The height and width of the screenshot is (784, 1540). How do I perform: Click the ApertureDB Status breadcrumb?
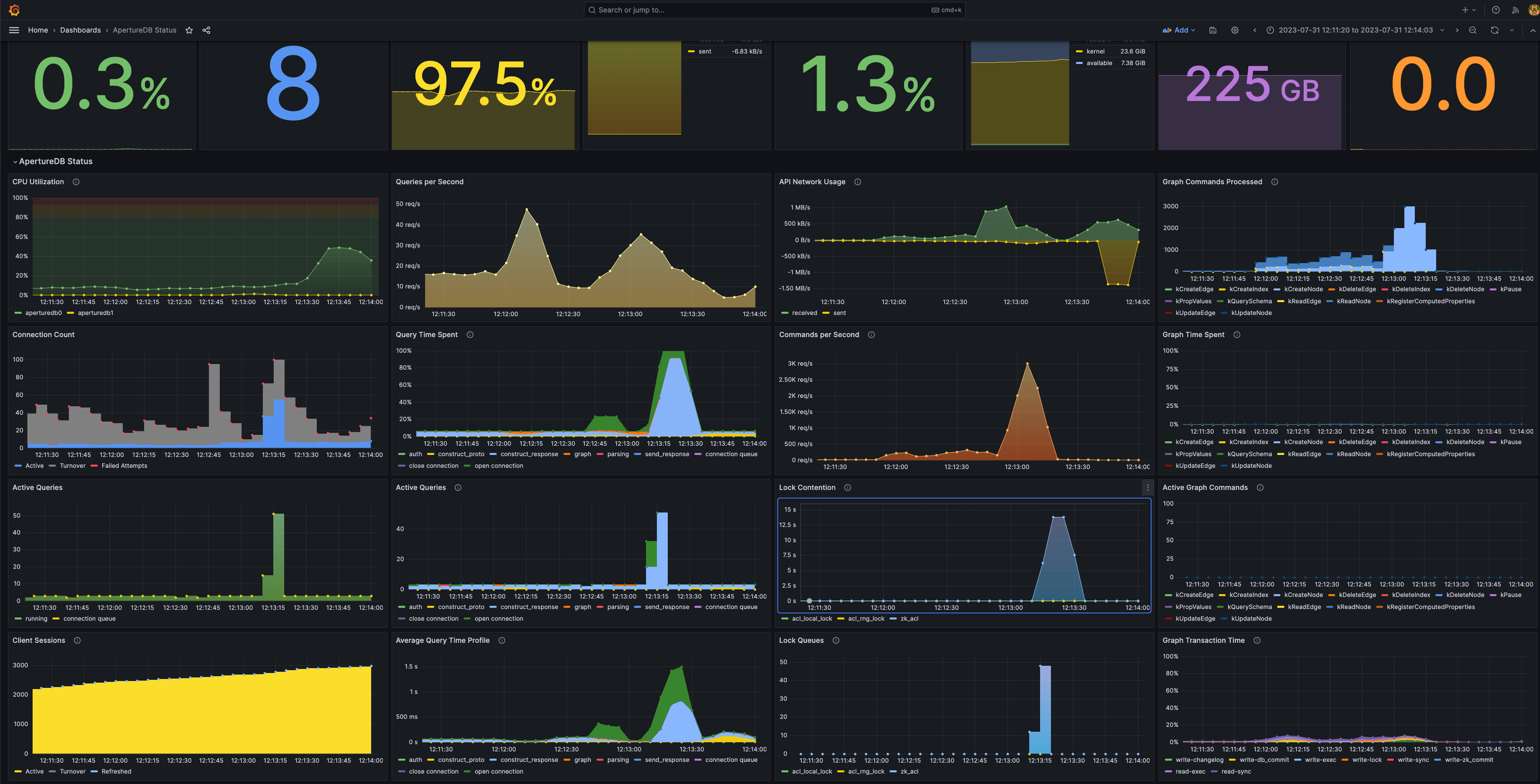(x=145, y=31)
